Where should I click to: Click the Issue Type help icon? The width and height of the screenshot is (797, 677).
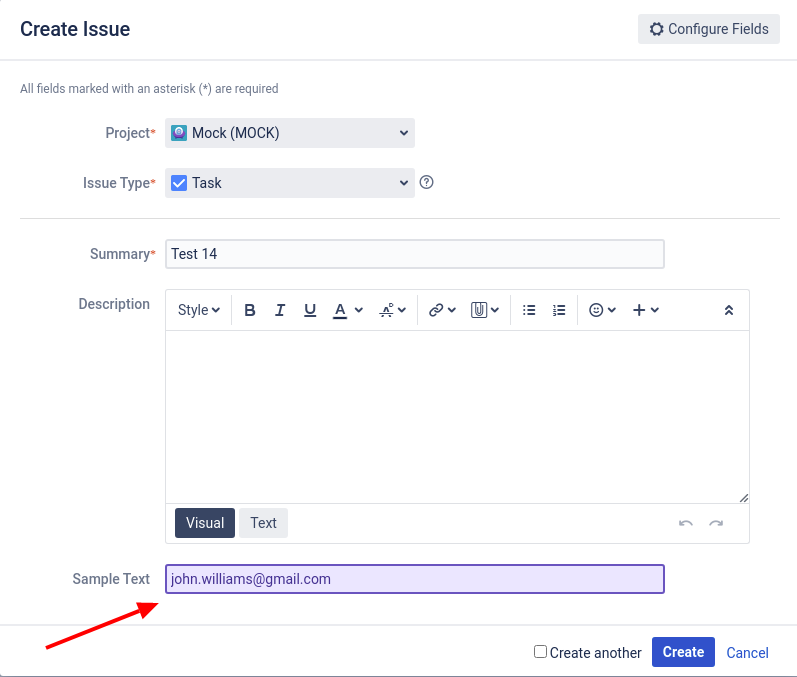426,182
